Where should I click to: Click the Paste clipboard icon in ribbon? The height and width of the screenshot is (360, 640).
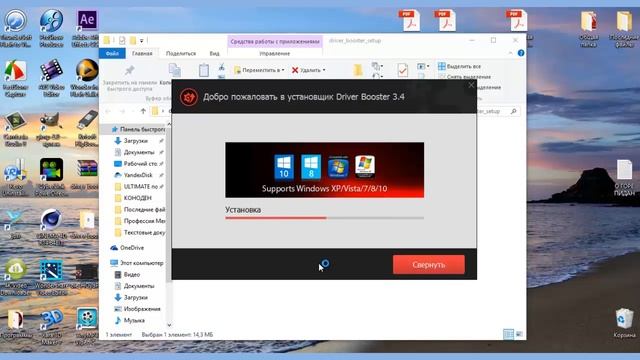(x=204, y=70)
